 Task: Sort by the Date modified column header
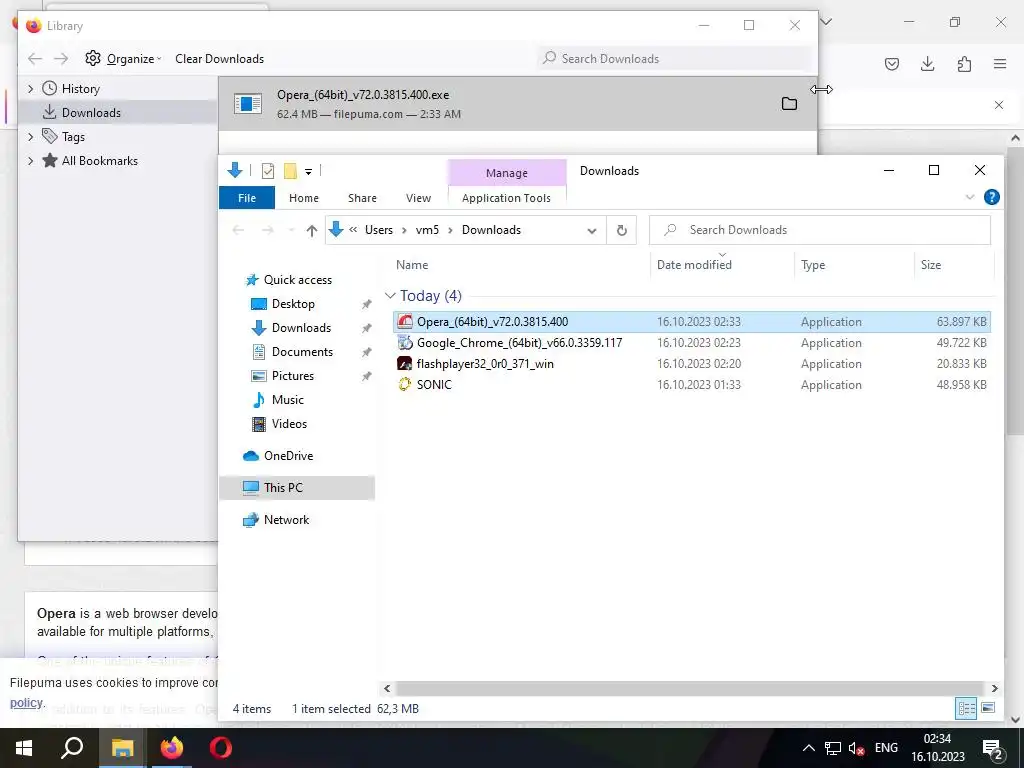[x=722, y=264]
